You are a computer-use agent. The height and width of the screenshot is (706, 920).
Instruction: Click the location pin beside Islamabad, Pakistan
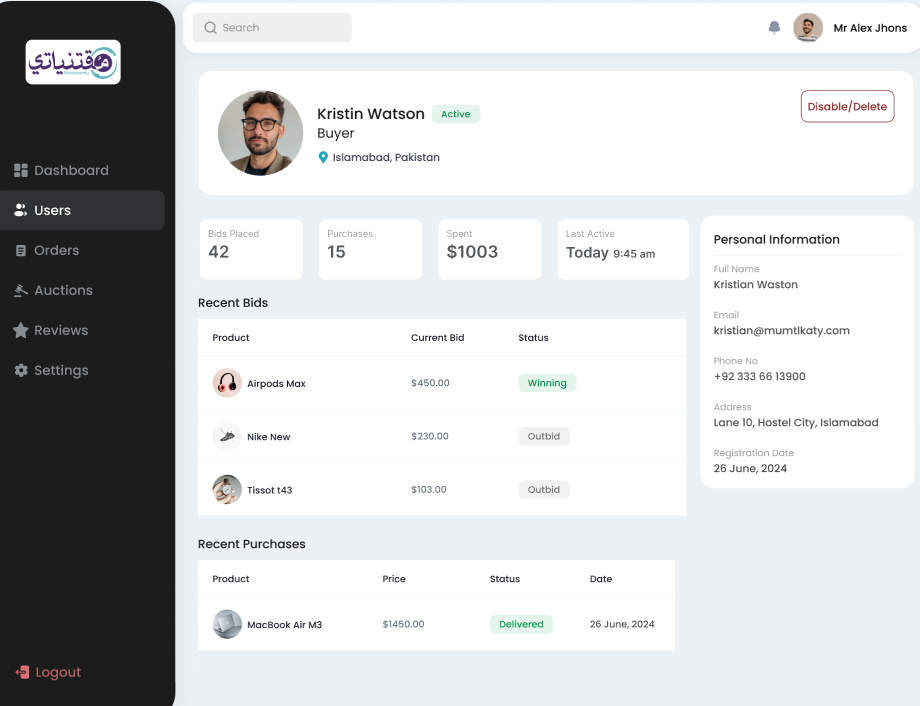tap(323, 157)
